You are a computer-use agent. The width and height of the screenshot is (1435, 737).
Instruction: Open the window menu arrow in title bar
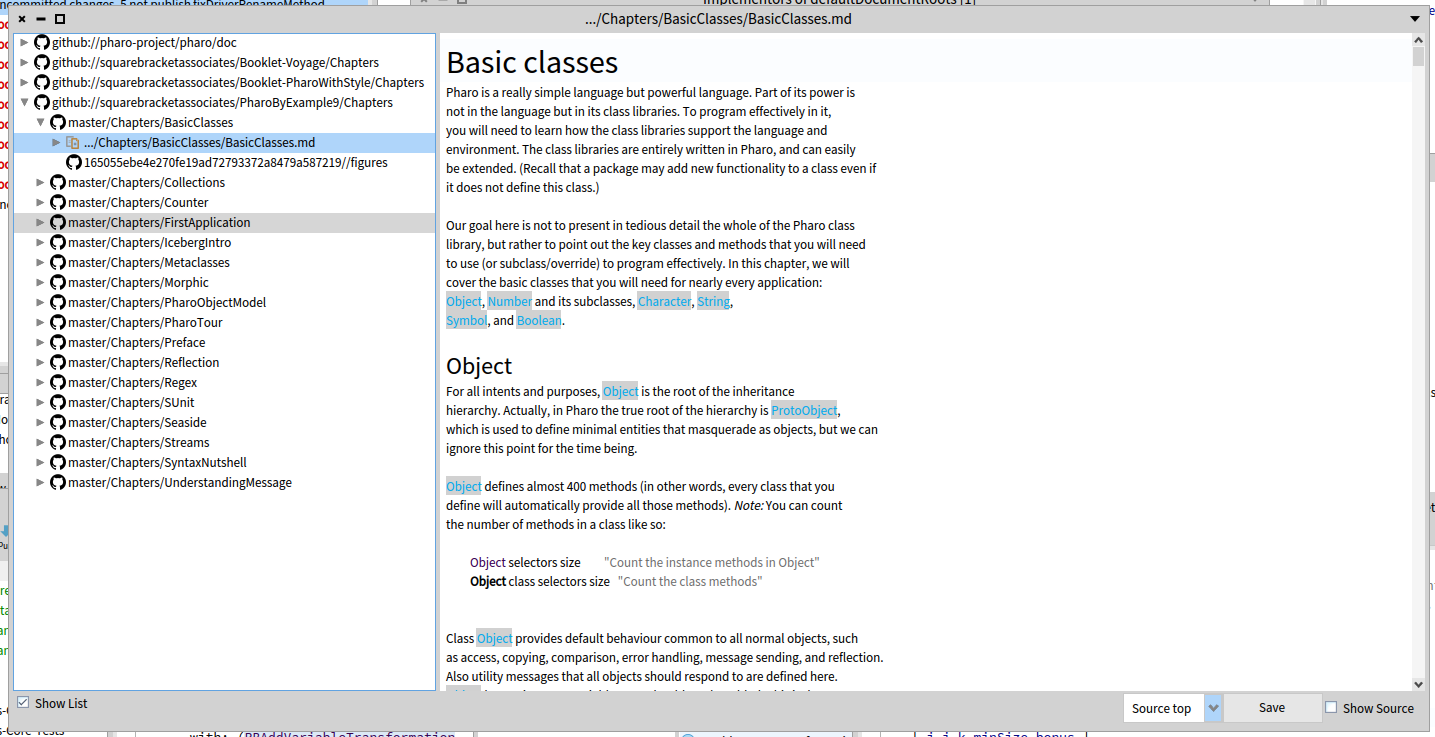click(x=1415, y=19)
